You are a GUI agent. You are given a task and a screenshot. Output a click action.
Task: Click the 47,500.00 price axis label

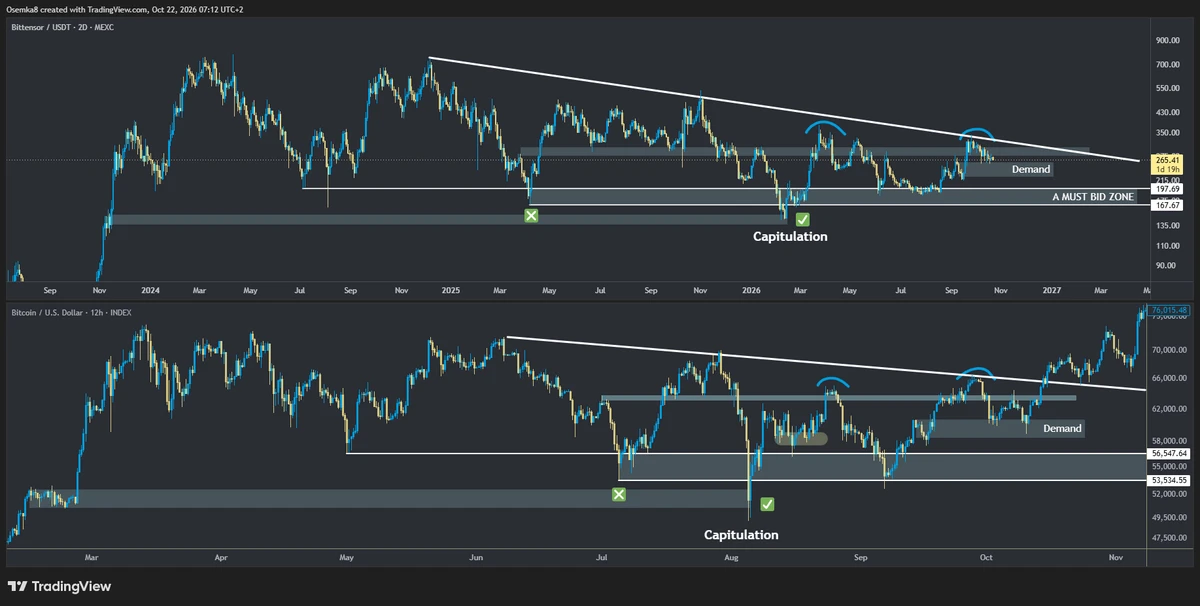tap(1169, 539)
